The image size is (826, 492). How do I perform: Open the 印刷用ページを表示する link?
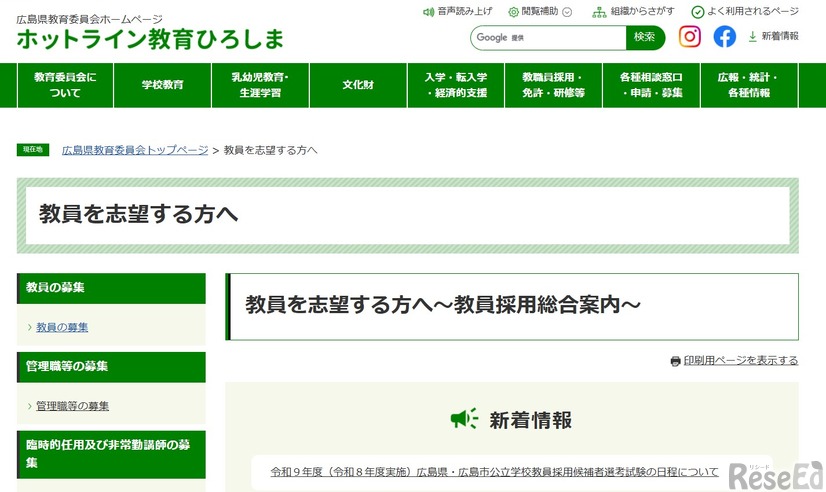[741, 361]
